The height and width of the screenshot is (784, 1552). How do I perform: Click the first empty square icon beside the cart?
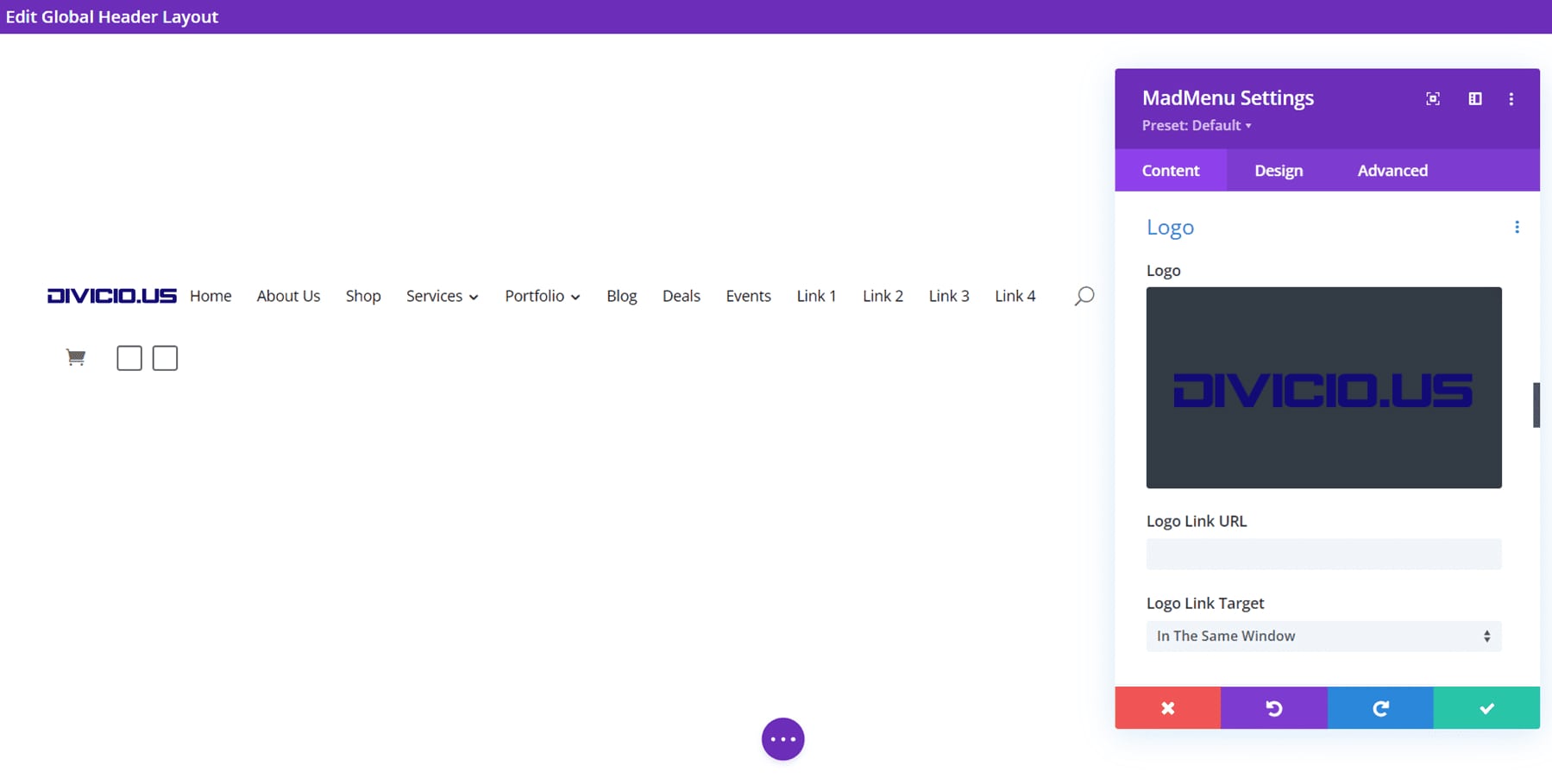129,358
